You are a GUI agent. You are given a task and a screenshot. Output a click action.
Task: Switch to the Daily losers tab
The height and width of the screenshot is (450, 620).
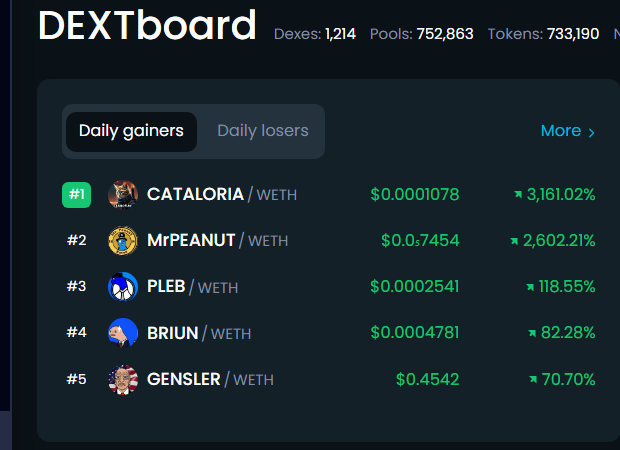(x=263, y=131)
